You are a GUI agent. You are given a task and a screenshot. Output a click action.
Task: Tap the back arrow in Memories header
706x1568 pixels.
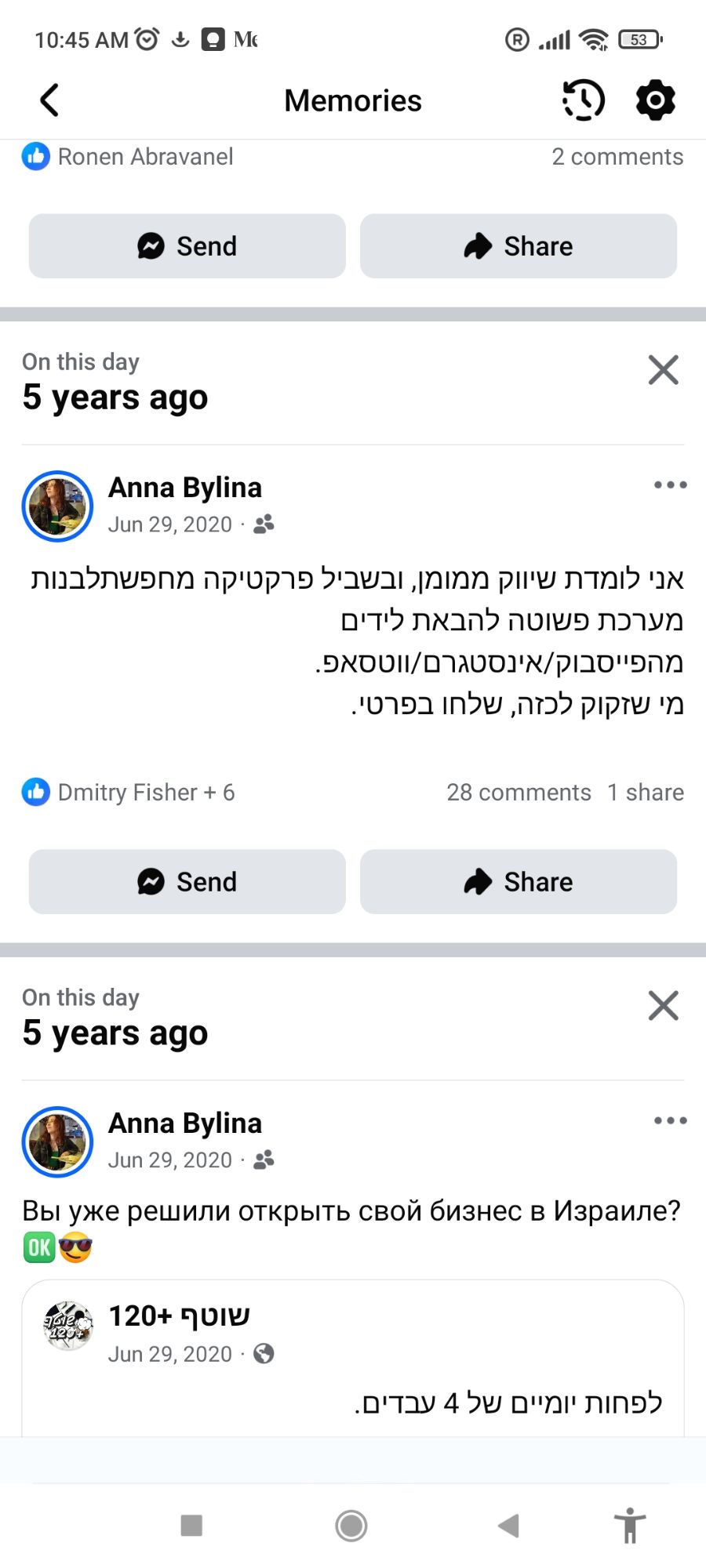coord(49,100)
